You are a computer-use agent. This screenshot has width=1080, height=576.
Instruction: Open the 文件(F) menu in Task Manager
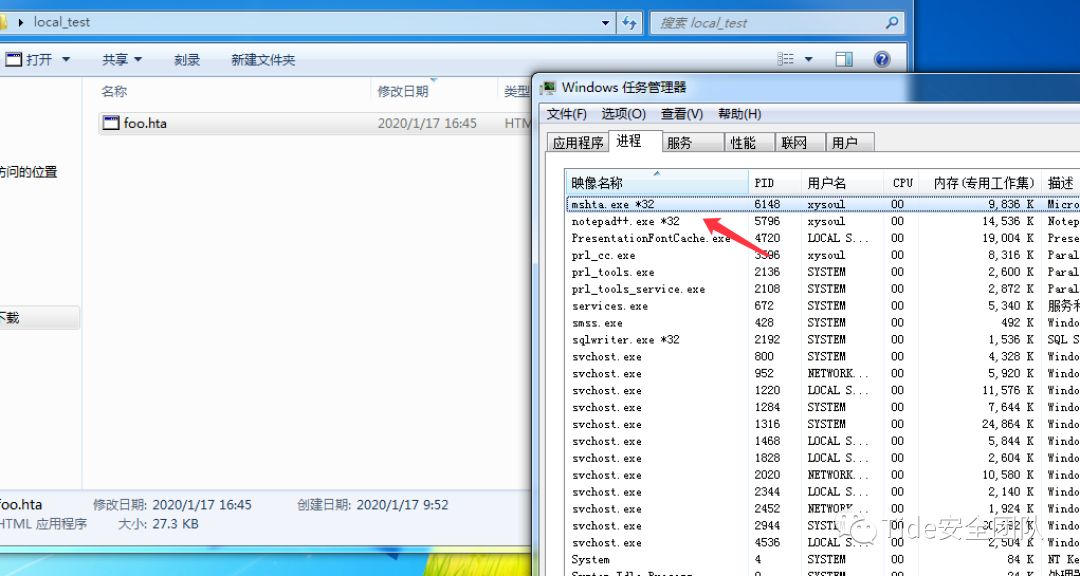coord(566,114)
